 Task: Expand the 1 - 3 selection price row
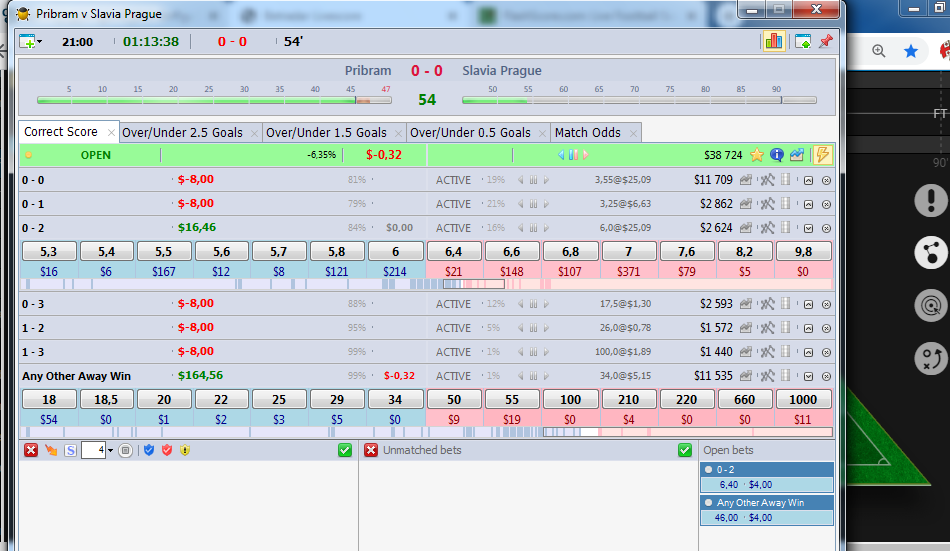click(x=808, y=352)
